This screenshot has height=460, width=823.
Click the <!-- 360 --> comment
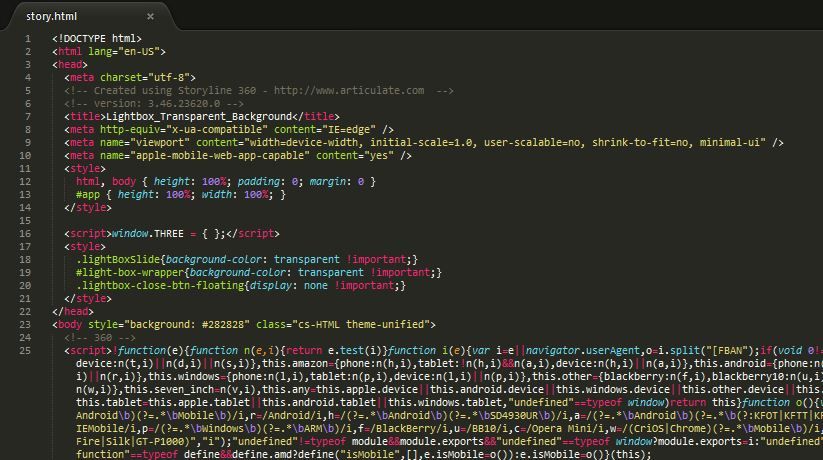tap(100, 338)
